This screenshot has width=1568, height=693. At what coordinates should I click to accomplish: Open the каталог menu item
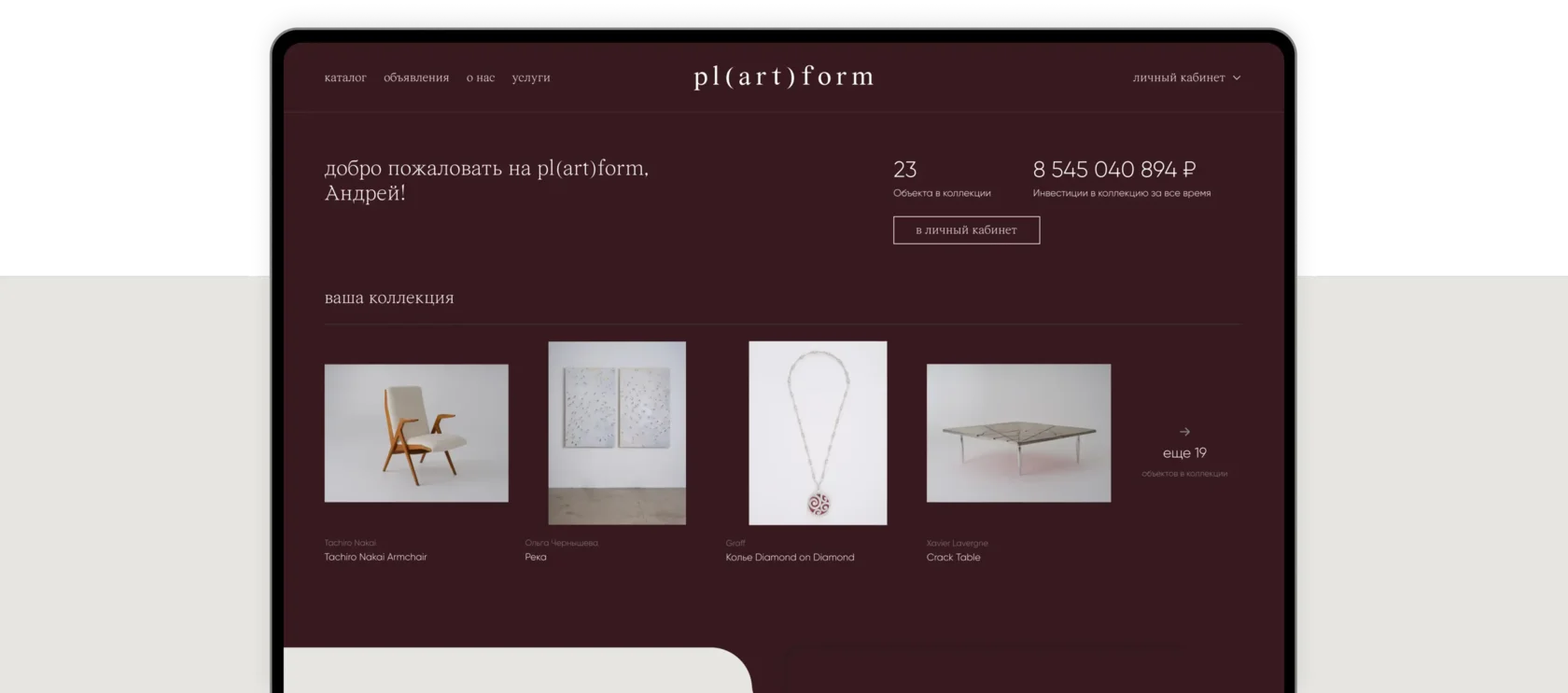tap(345, 77)
